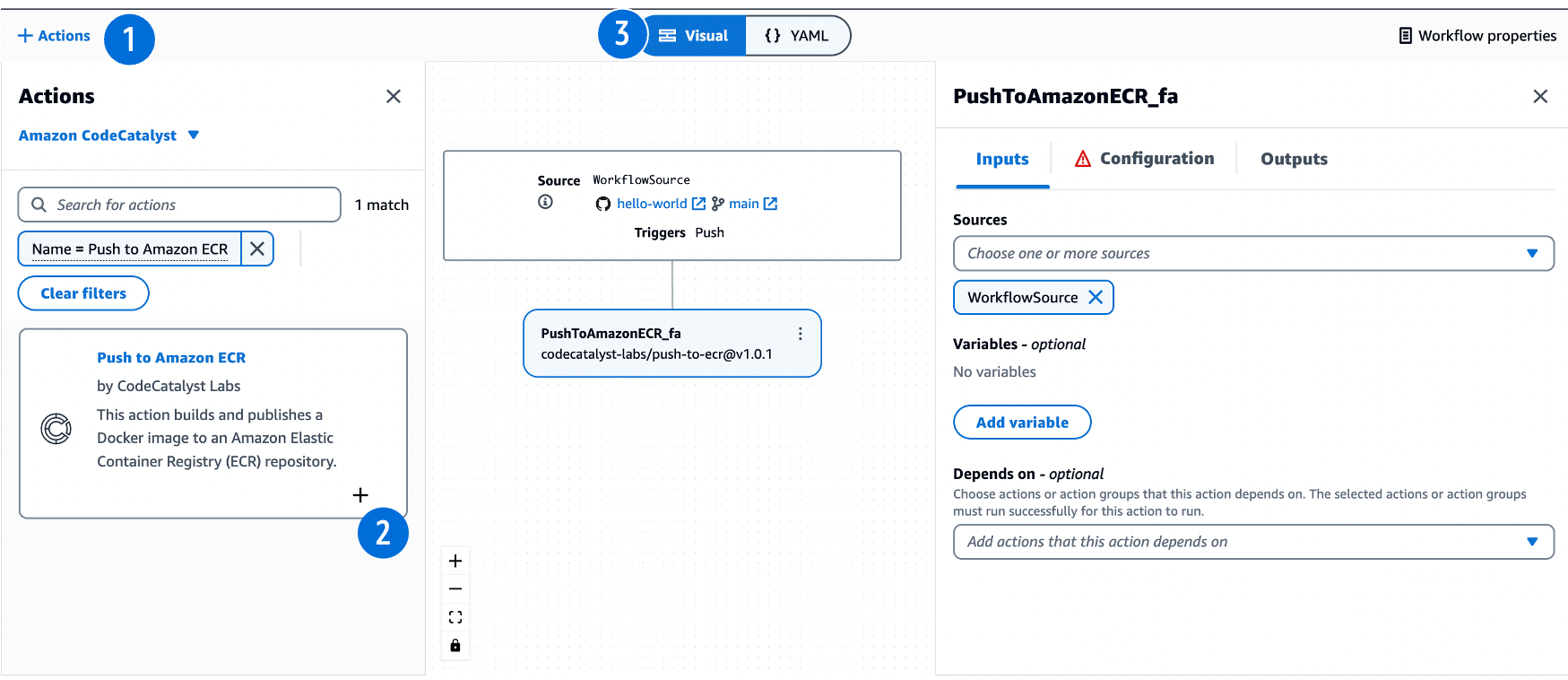Switch the editor to YAML view
Screen dimensions: 1568x680
[797, 35]
